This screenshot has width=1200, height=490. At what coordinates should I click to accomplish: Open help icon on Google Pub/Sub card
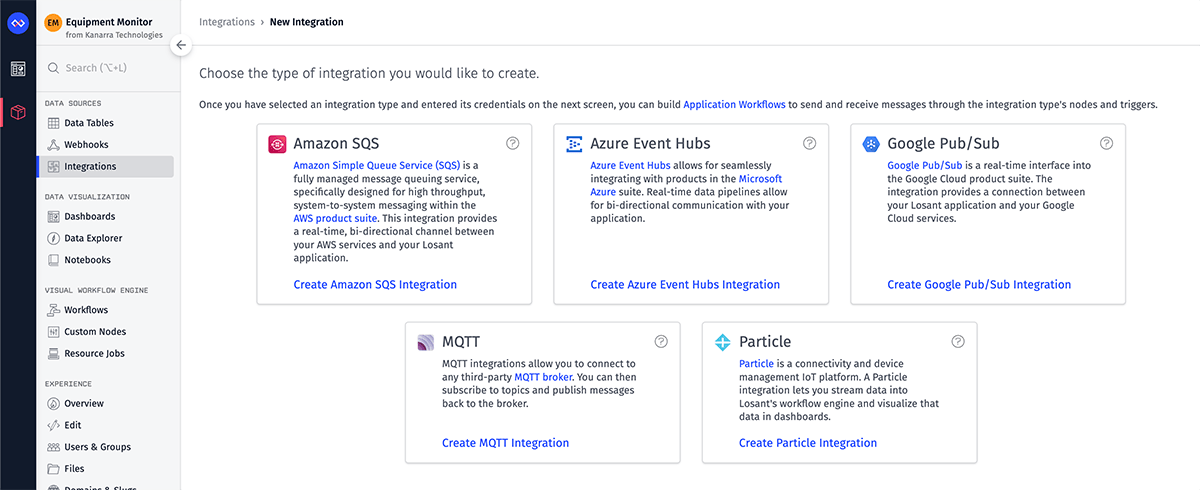[1106, 144]
